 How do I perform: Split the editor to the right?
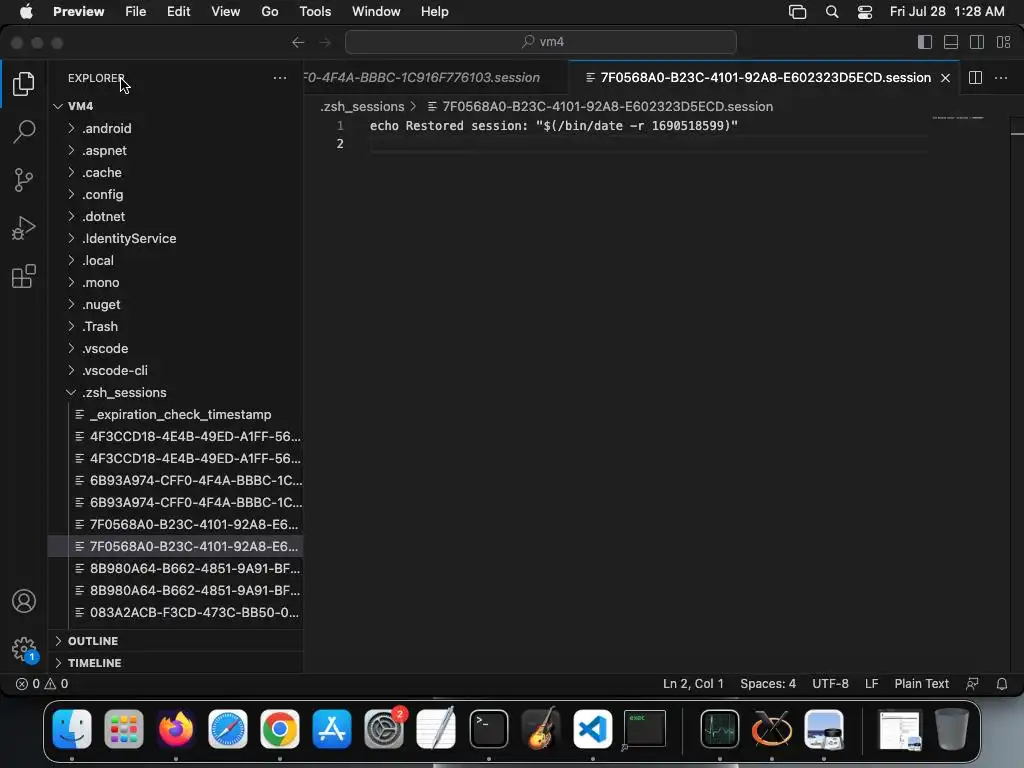pyautogui.click(x=975, y=78)
